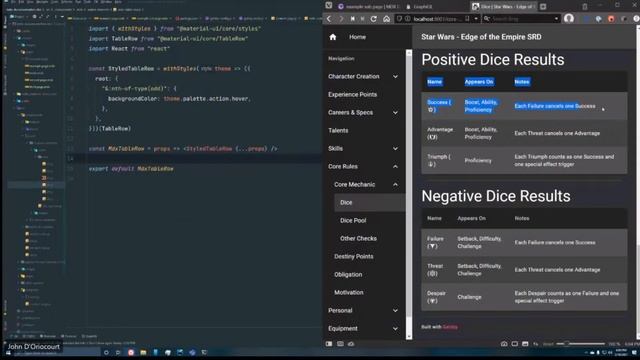Click the 'export default MdxTableRow' code line
Image resolution: width=640 pixels, height=360 pixels.
click(x=131, y=169)
